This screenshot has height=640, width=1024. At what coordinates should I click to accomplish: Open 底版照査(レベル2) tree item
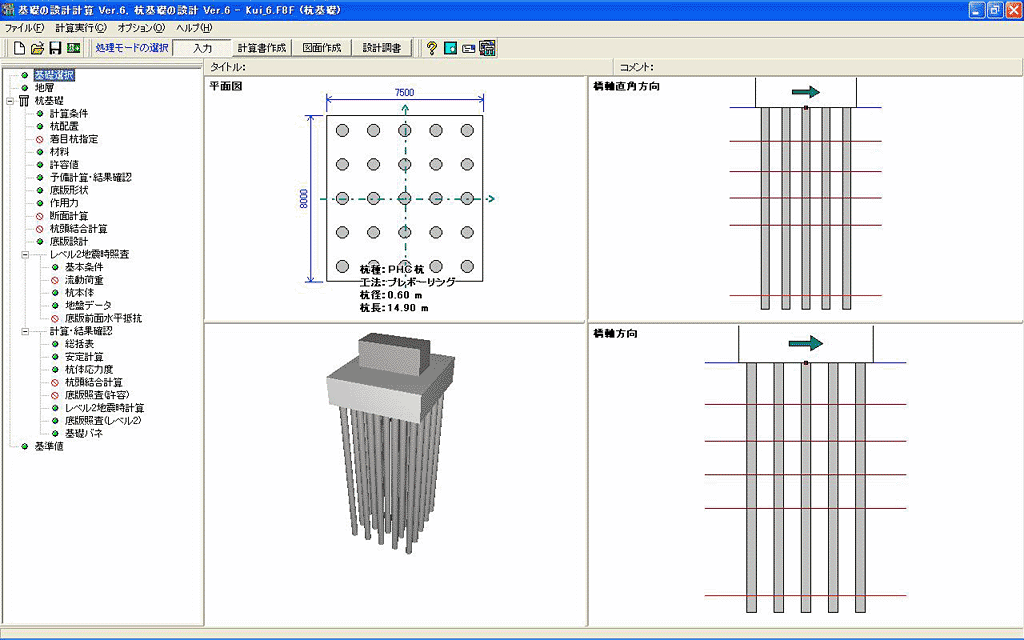(x=103, y=421)
